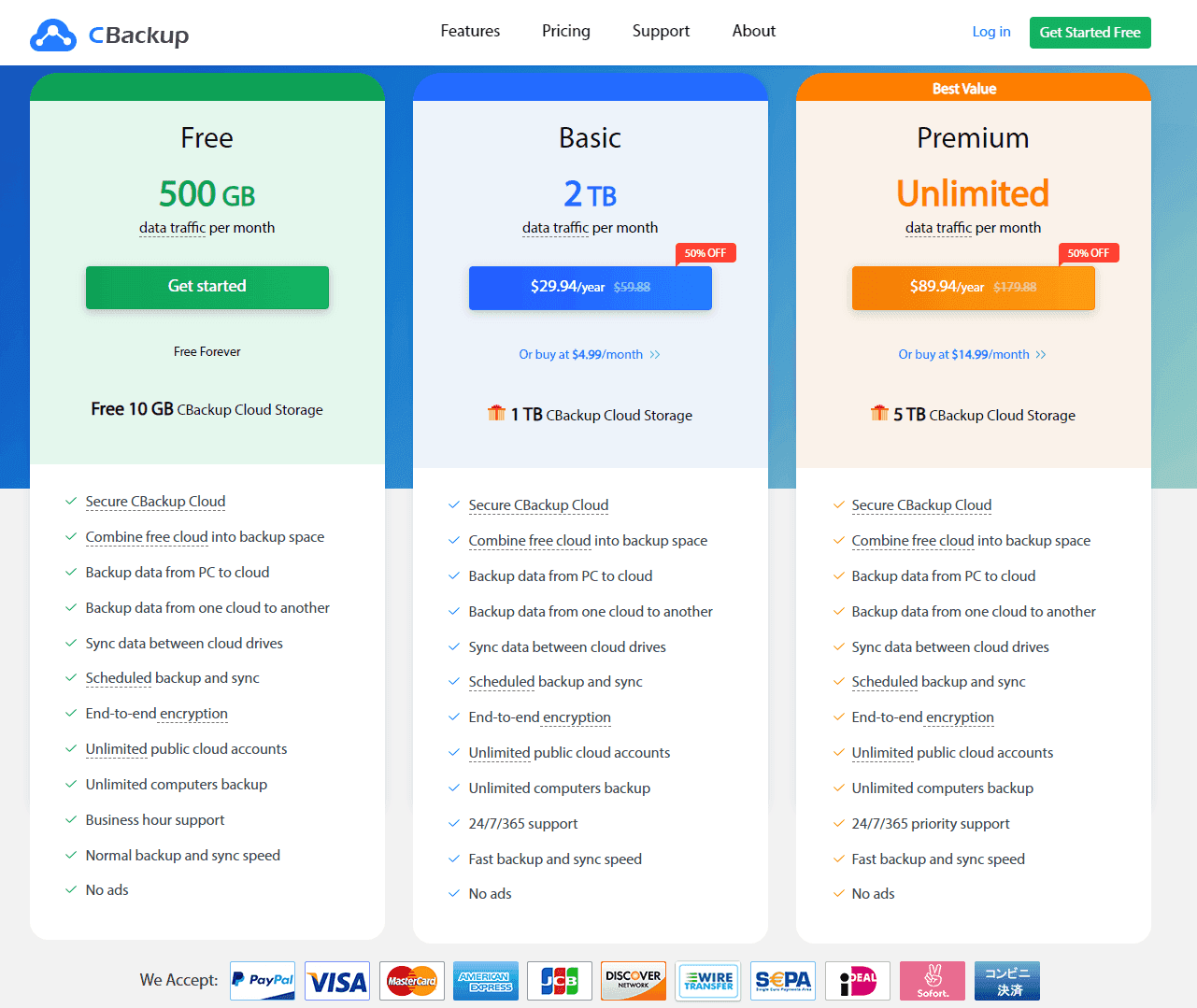Screen dimensions: 1197x1008
Task: Click 'data traffic' under Unlimited
Action: tap(938, 228)
